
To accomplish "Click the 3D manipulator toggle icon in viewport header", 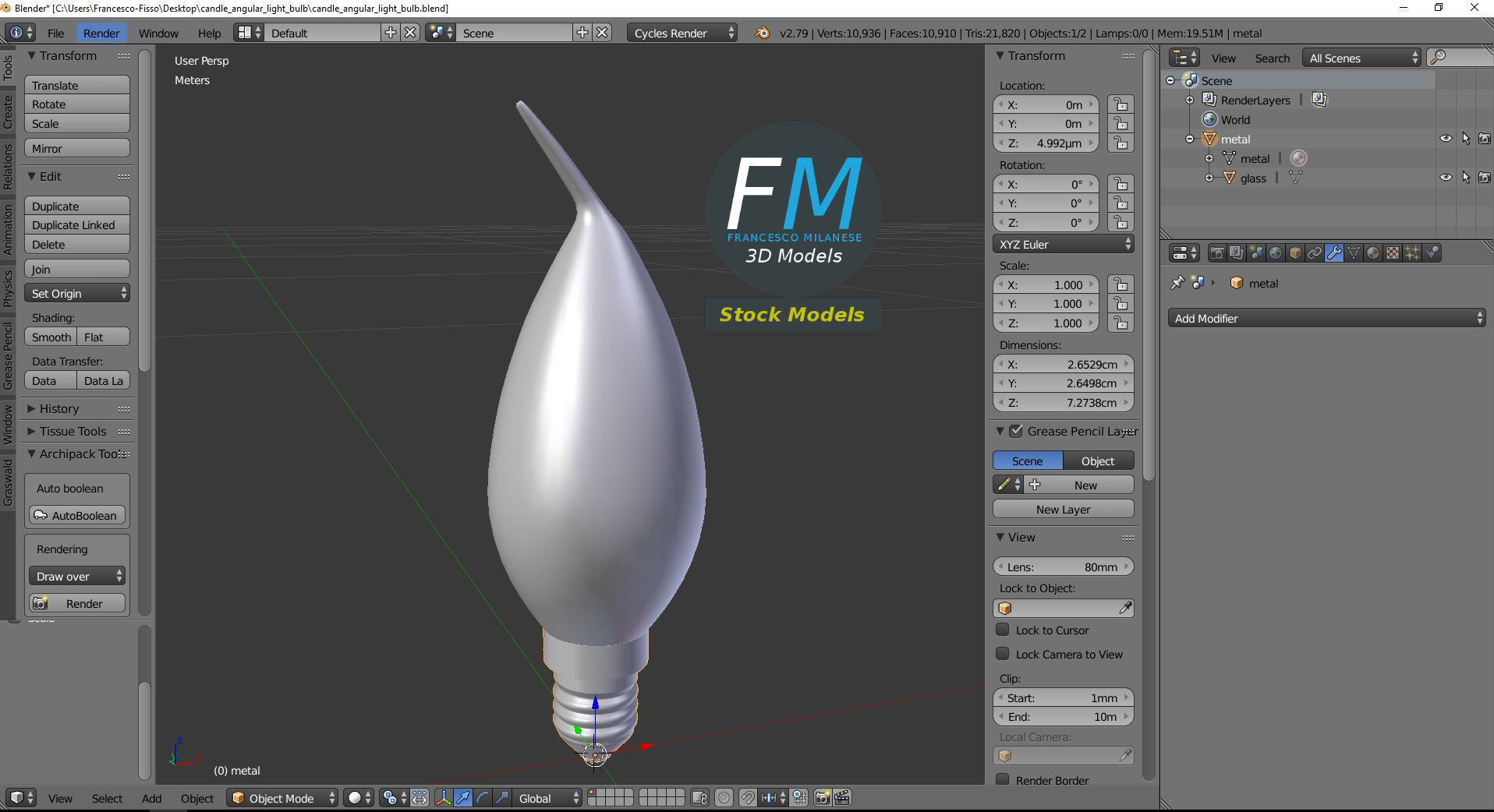I will pyautogui.click(x=443, y=798).
